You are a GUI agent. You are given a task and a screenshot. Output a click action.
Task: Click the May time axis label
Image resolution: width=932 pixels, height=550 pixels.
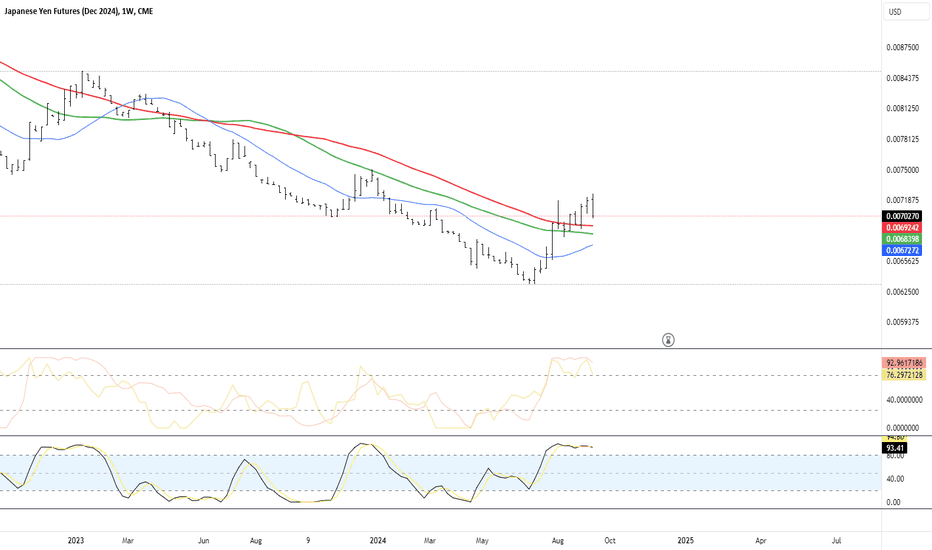pyautogui.click(x=482, y=540)
